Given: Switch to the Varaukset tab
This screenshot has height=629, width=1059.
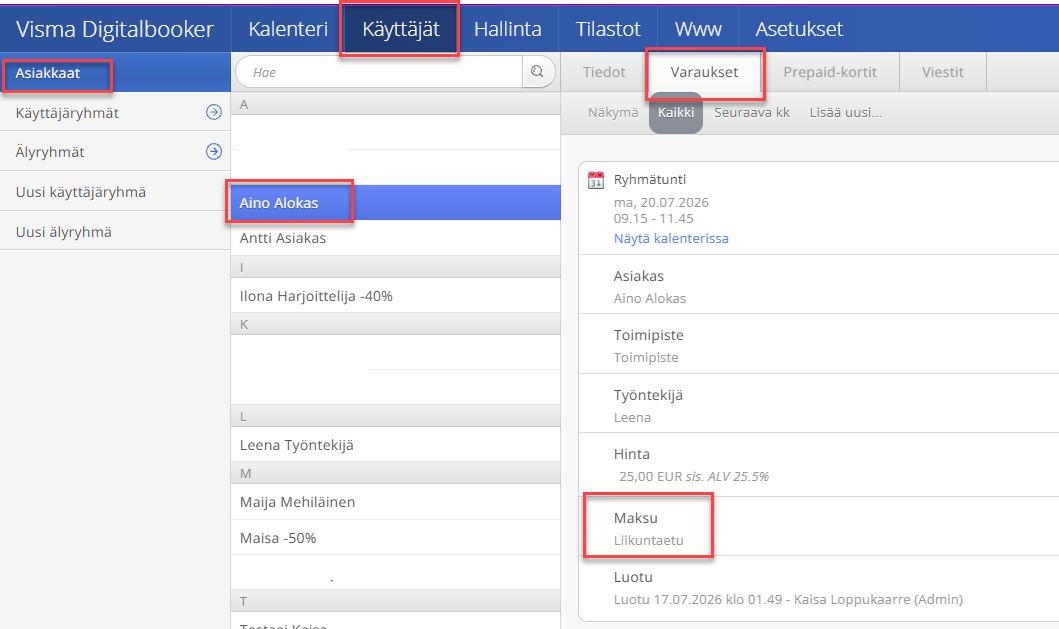Looking at the screenshot, I should (x=704, y=72).
